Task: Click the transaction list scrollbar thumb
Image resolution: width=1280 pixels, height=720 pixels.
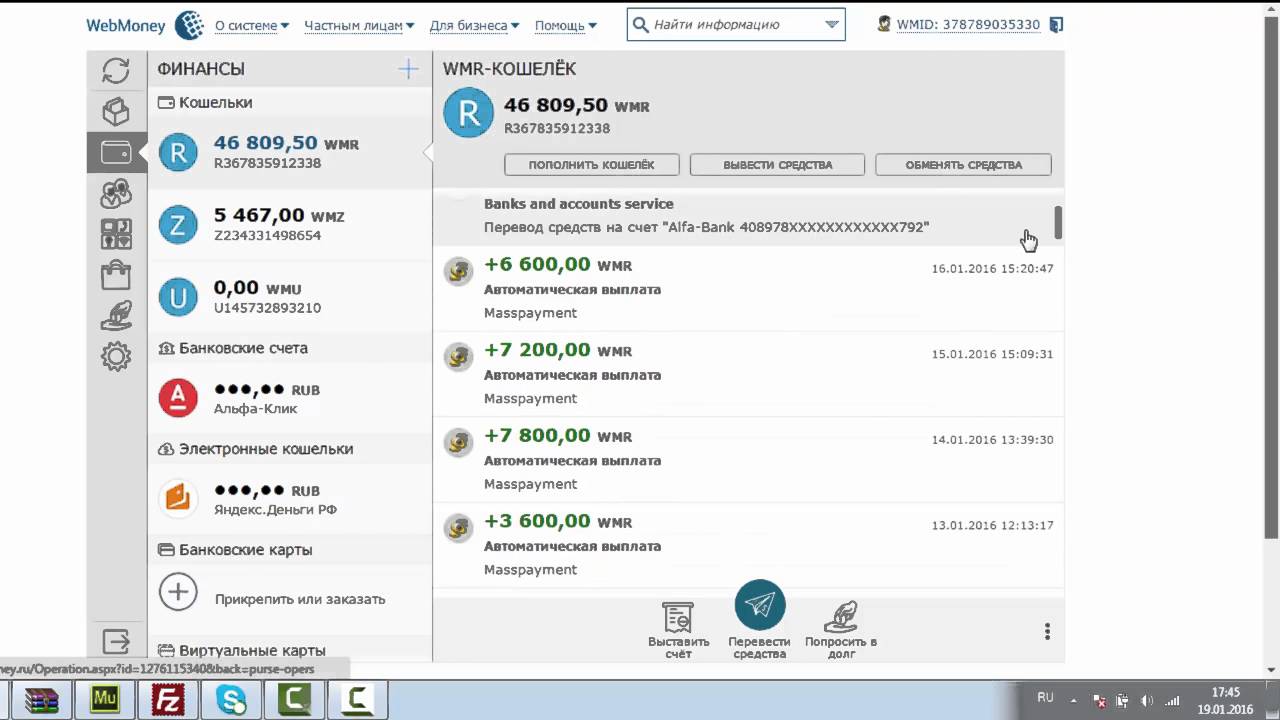Action: pos(1058,222)
